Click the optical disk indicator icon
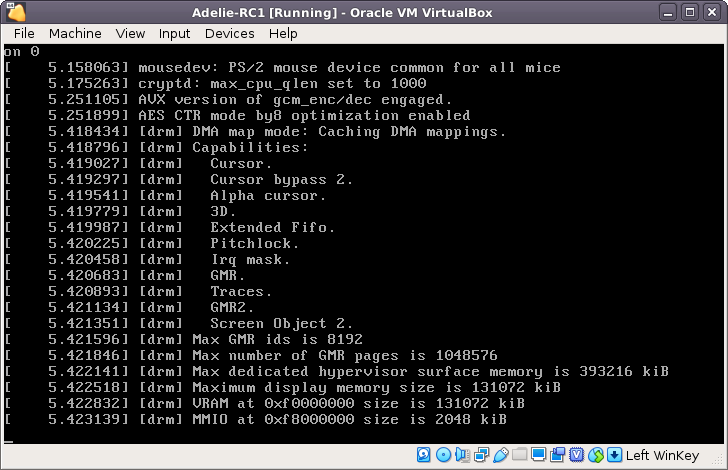The width and height of the screenshot is (728, 470). (443, 455)
